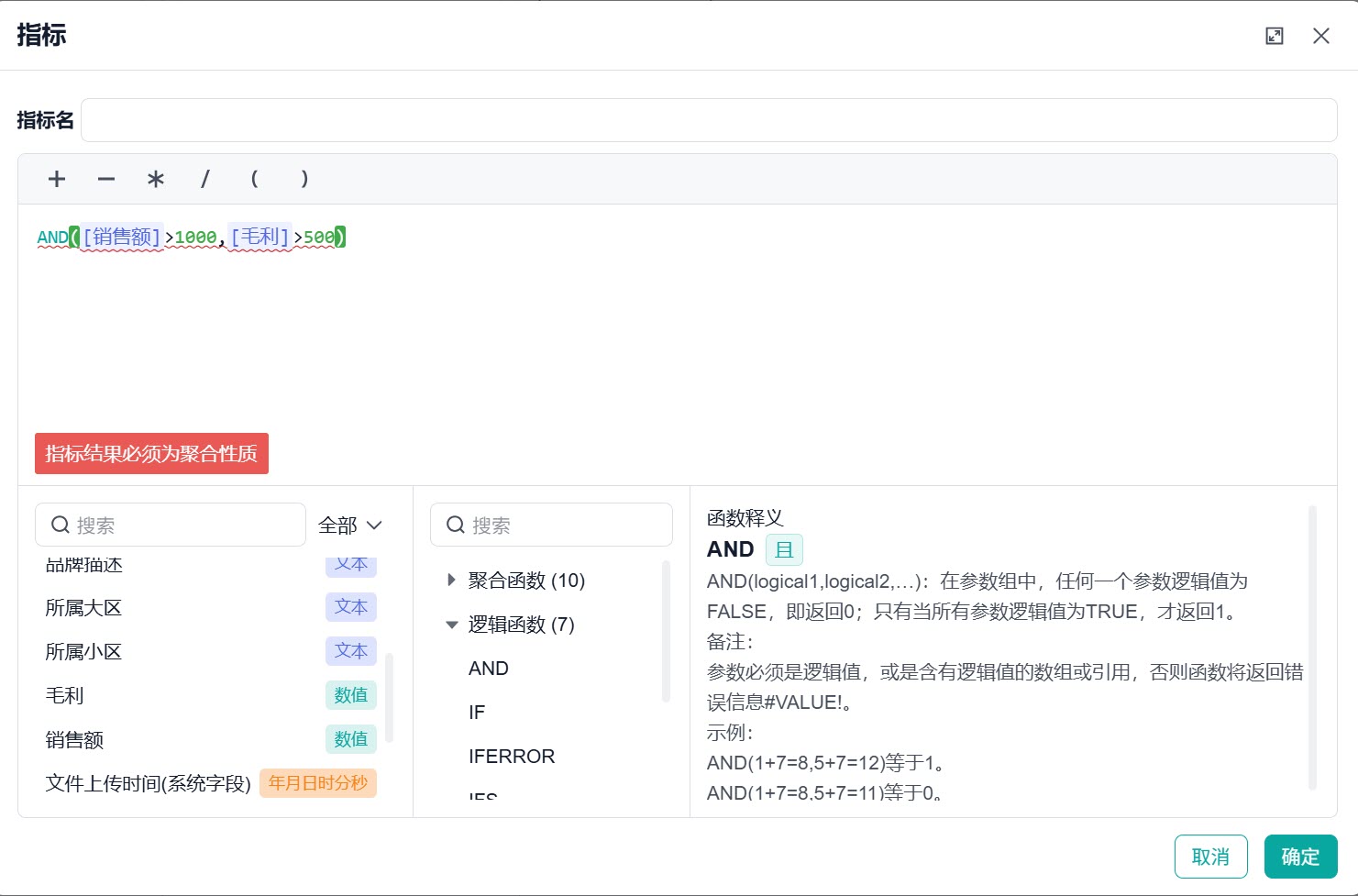Click the 取消 button
This screenshot has width=1358, height=896.
1211,857
